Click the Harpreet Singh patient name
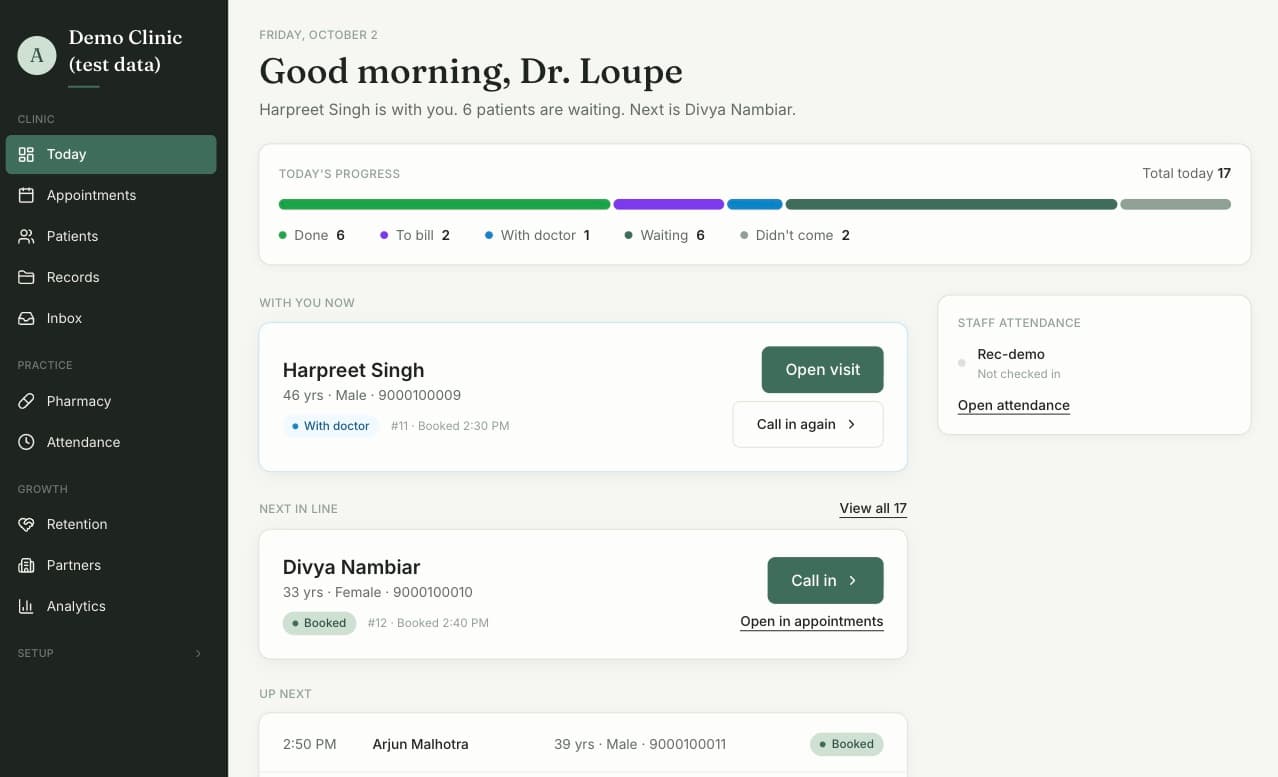This screenshot has height=777, width=1278. click(353, 370)
